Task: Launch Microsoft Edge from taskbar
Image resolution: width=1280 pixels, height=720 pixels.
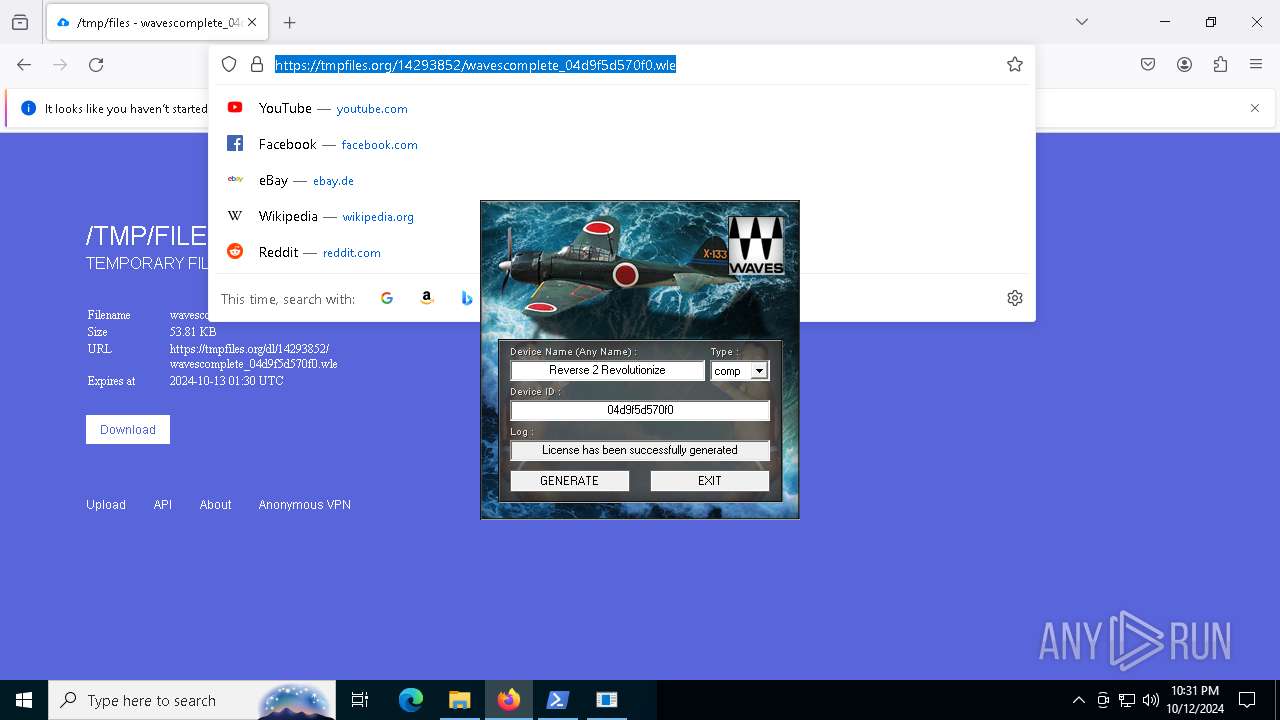Action: tap(411, 700)
